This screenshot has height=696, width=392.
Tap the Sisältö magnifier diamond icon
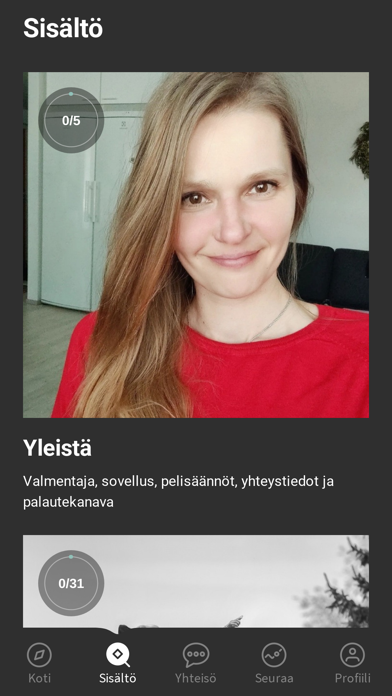pos(118,655)
